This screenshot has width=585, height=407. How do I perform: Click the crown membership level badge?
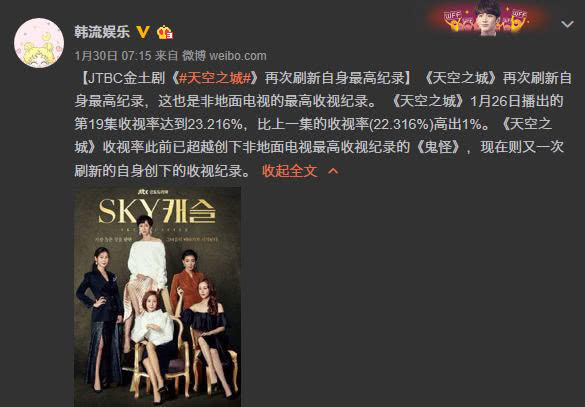tap(165, 32)
